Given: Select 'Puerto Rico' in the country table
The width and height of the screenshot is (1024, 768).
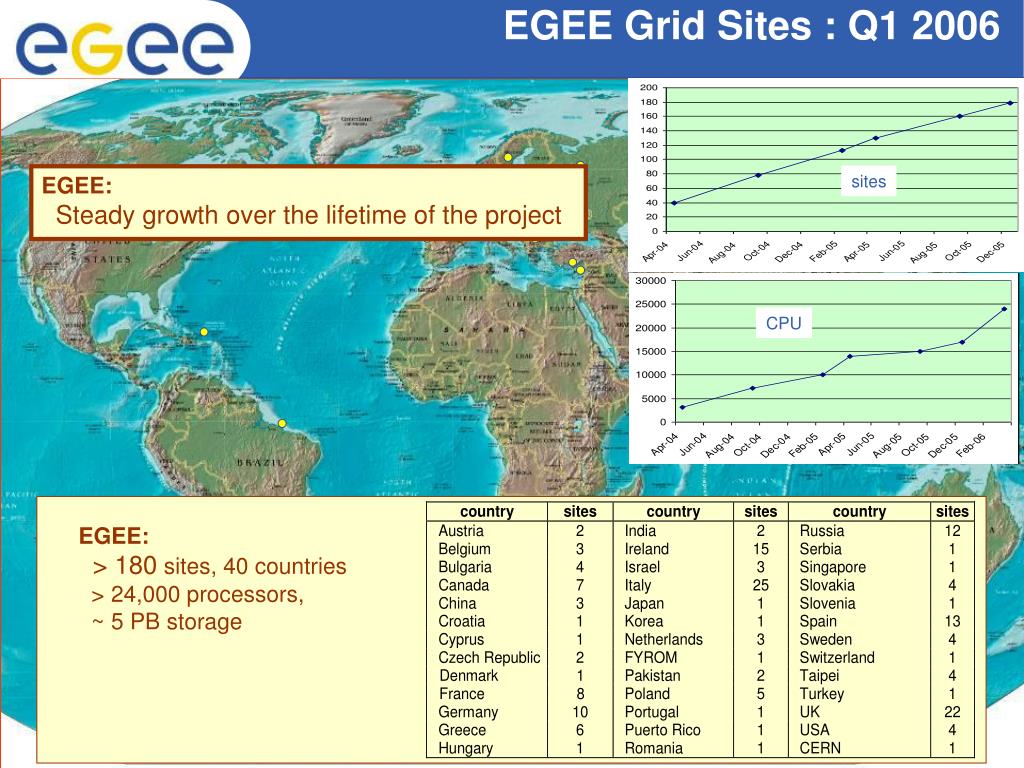Looking at the screenshot, I should coord(662,730).
